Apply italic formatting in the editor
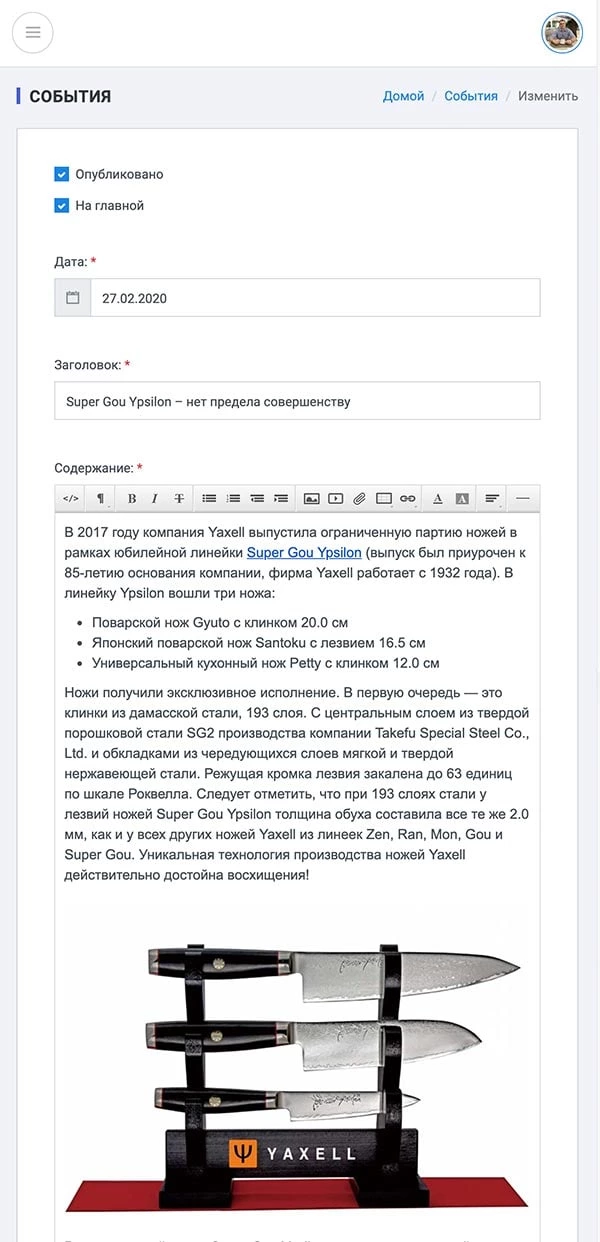 point(155,498)
